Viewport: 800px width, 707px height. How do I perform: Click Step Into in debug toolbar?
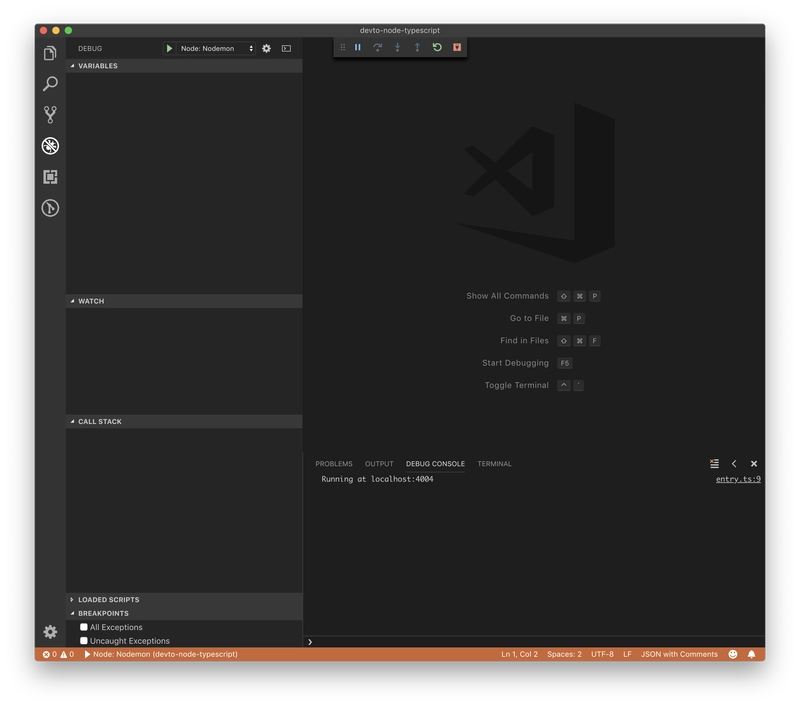397,47
